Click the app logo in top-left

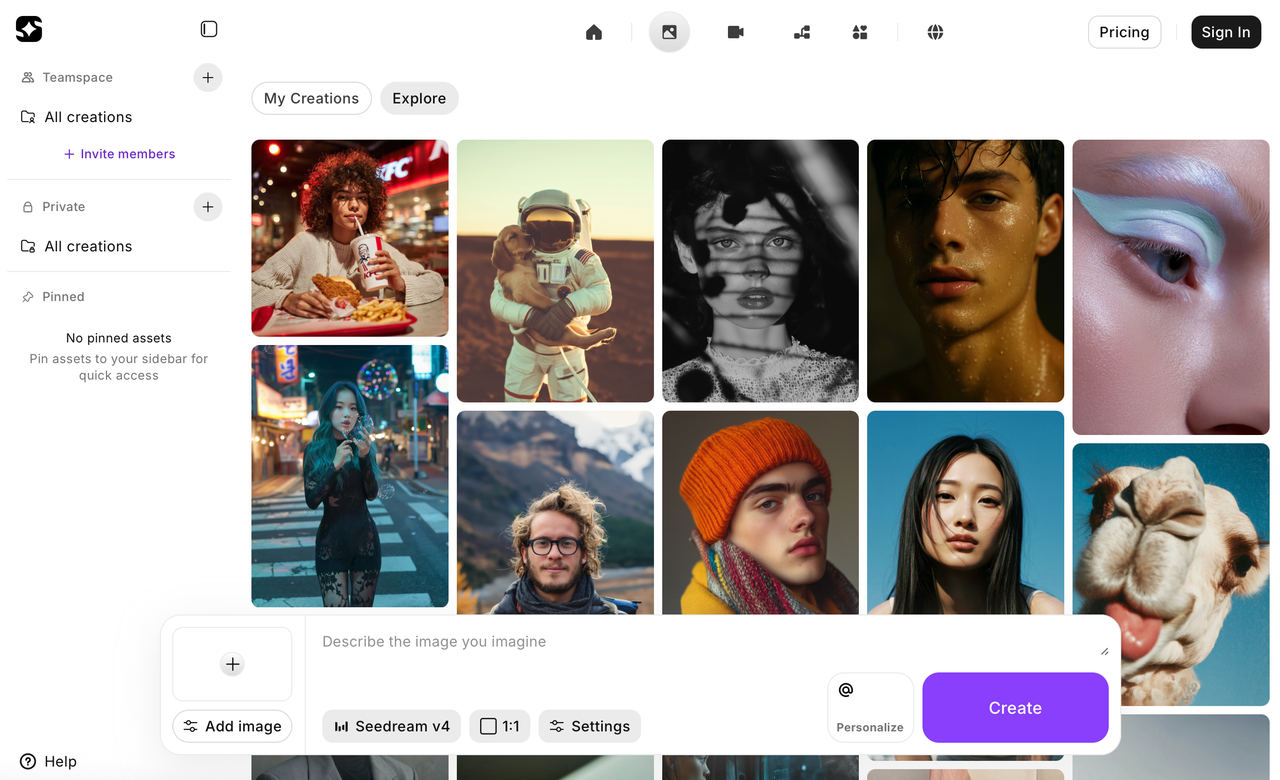point(29,29)
